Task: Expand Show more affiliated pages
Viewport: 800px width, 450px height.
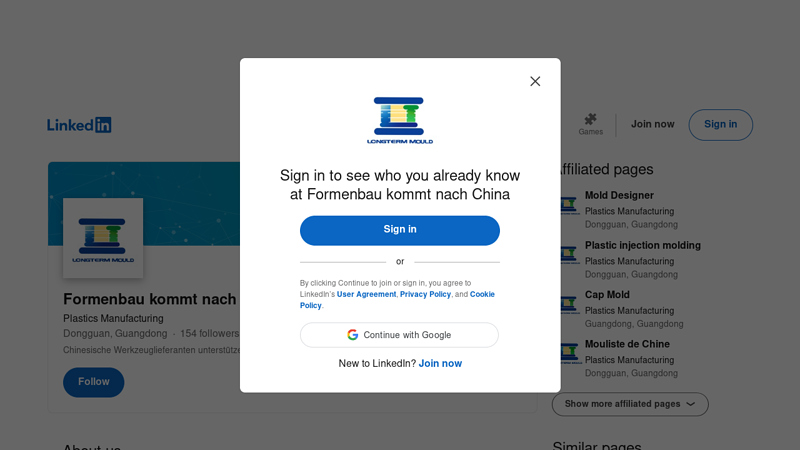Action: 630,404
